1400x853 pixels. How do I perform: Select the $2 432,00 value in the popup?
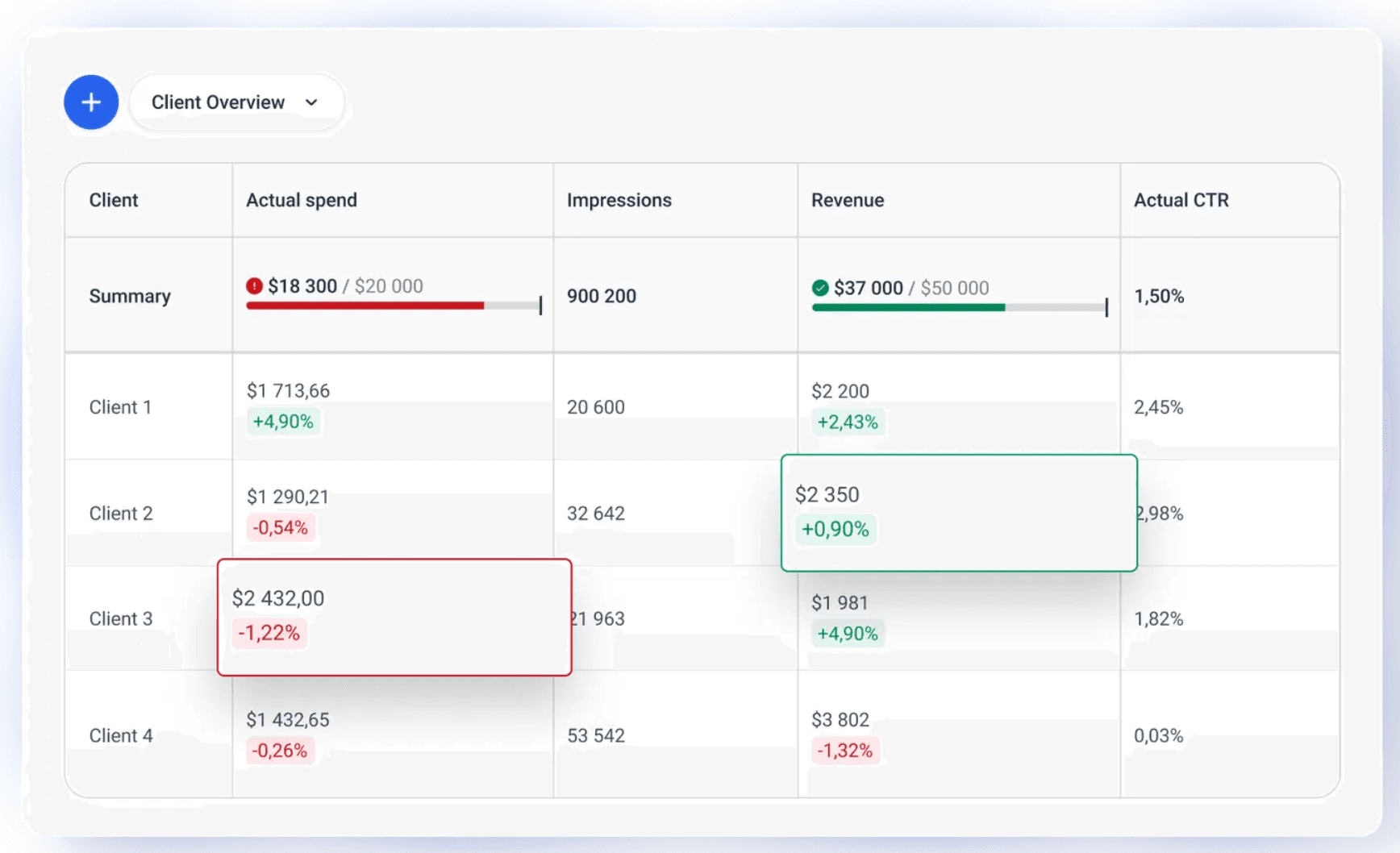(x=278, y=598)
